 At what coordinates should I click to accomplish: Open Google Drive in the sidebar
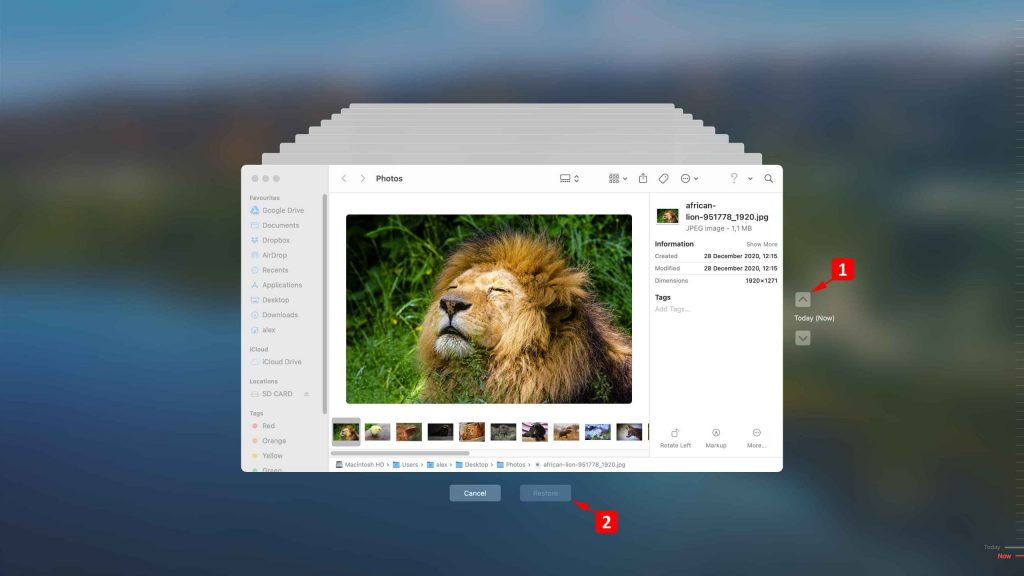tap(278, 210)
